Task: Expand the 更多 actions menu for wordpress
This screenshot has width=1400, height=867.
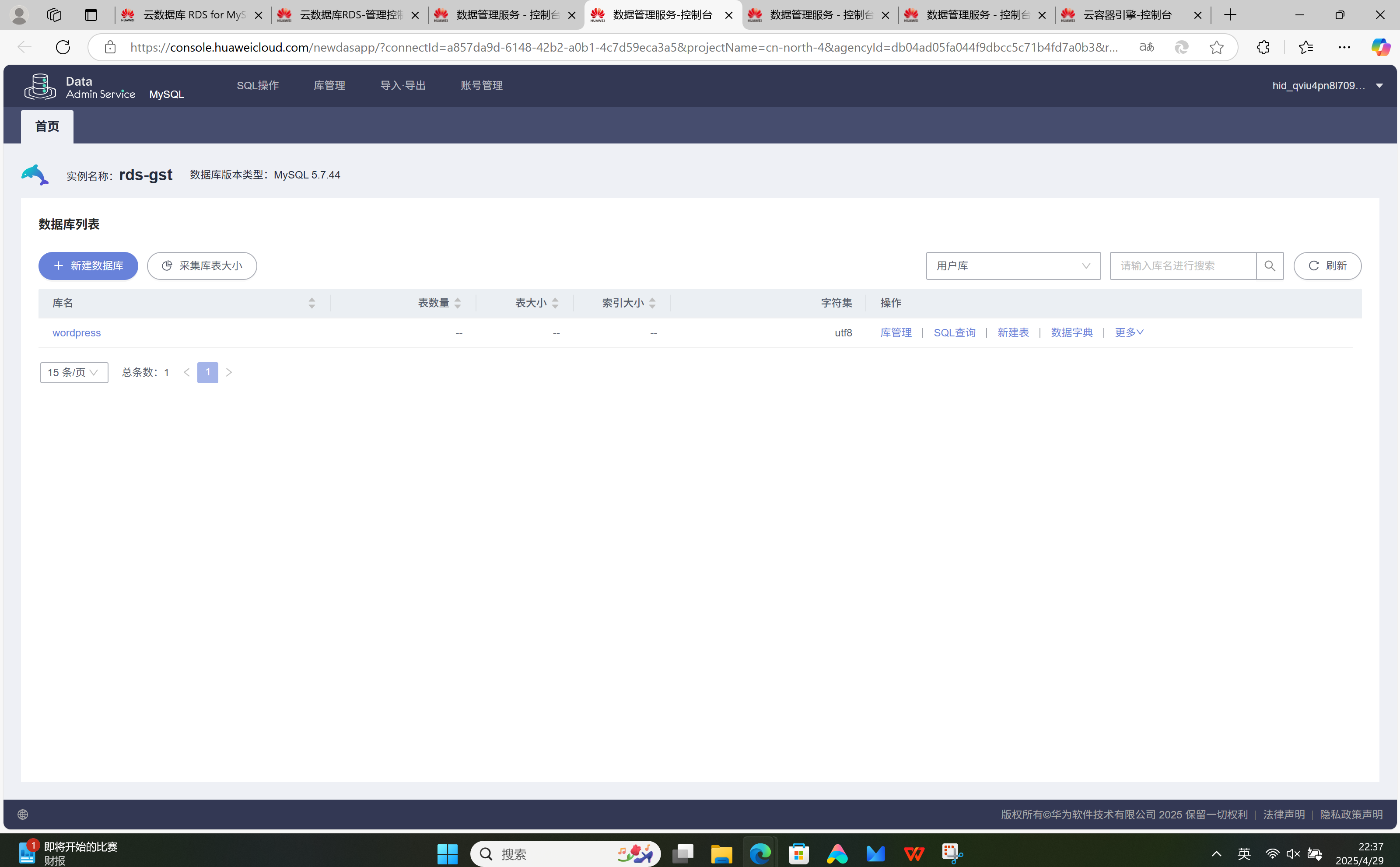Action: point(1129,332)
